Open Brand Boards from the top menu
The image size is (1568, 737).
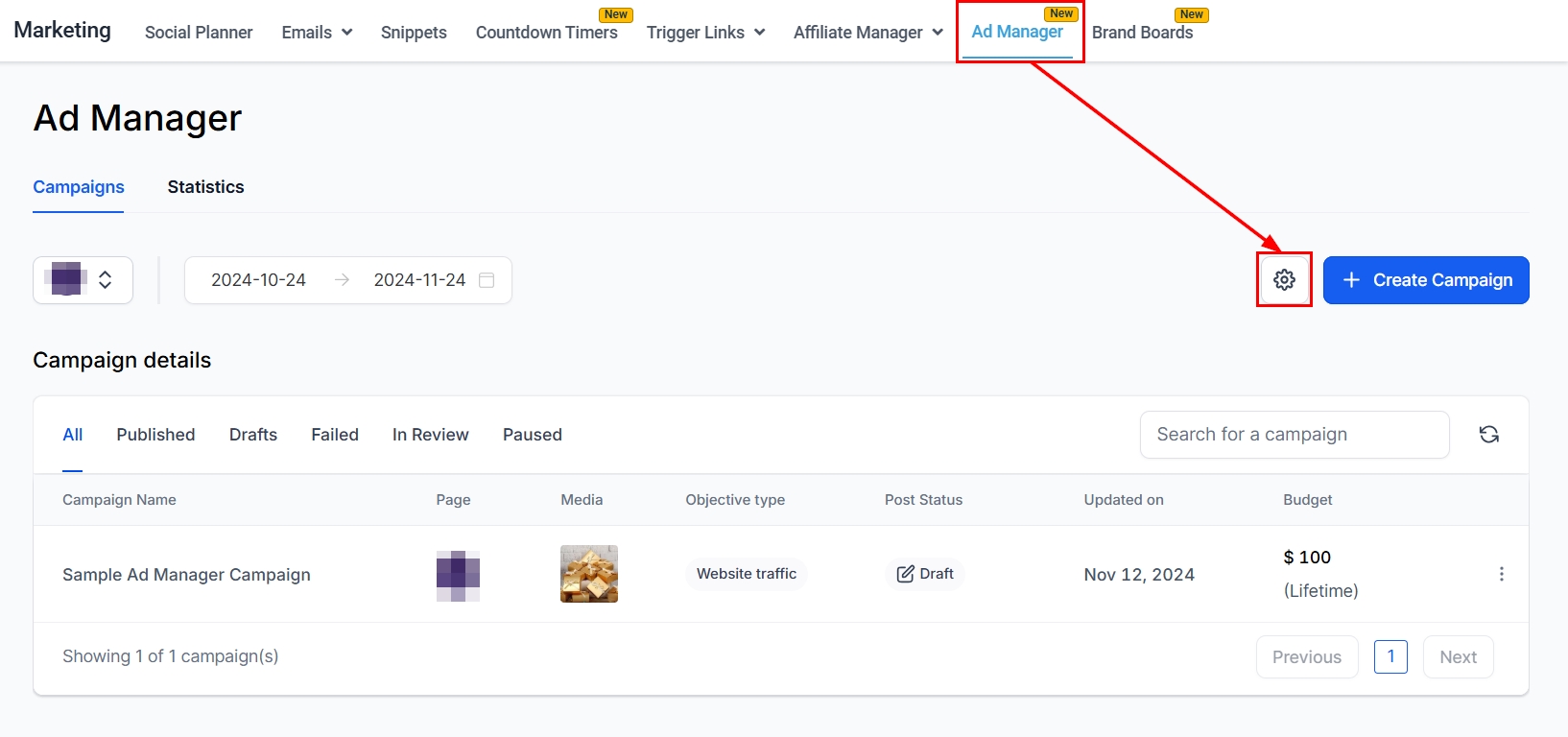pos(1142,33)
